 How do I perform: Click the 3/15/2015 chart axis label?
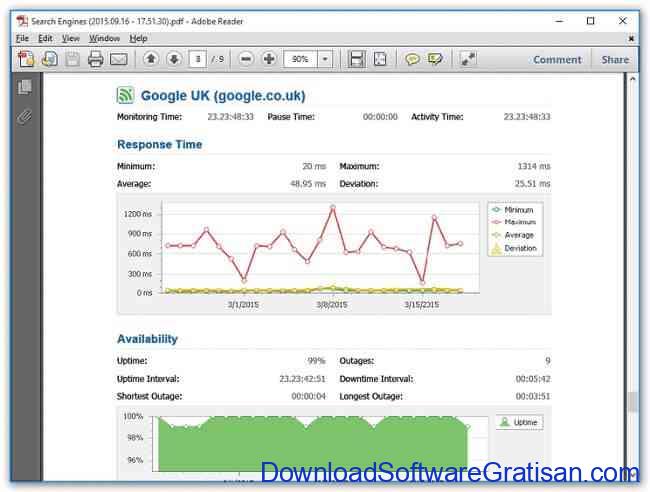click(422, 305)
